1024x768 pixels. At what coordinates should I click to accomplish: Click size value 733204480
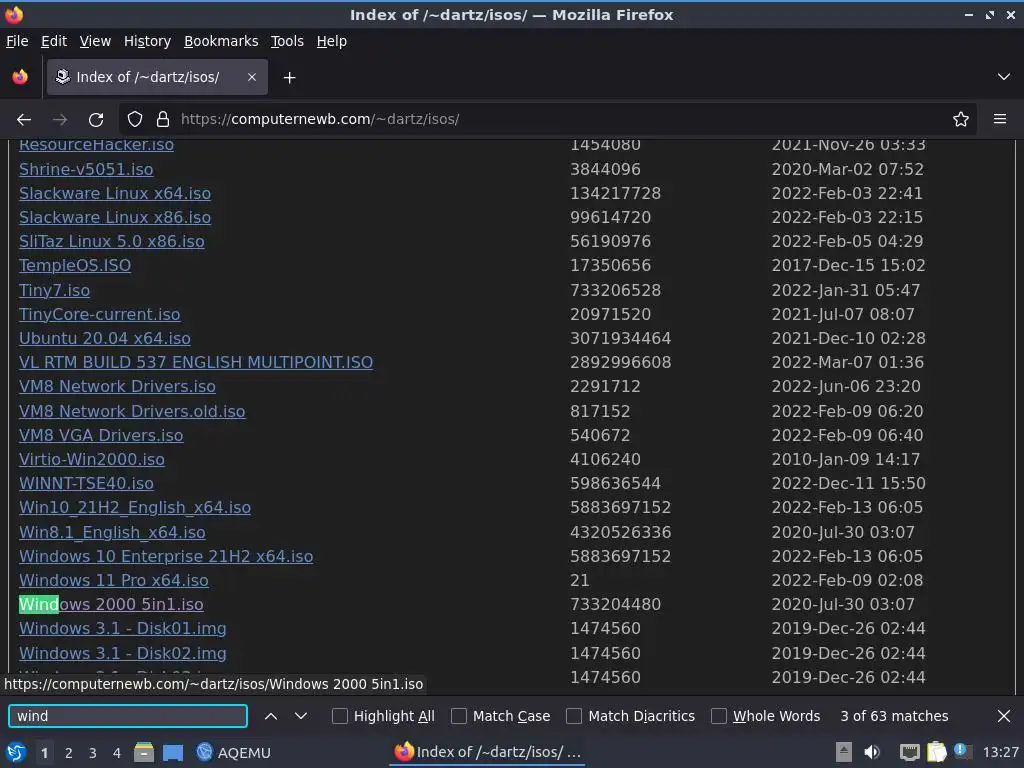[615, 604]
